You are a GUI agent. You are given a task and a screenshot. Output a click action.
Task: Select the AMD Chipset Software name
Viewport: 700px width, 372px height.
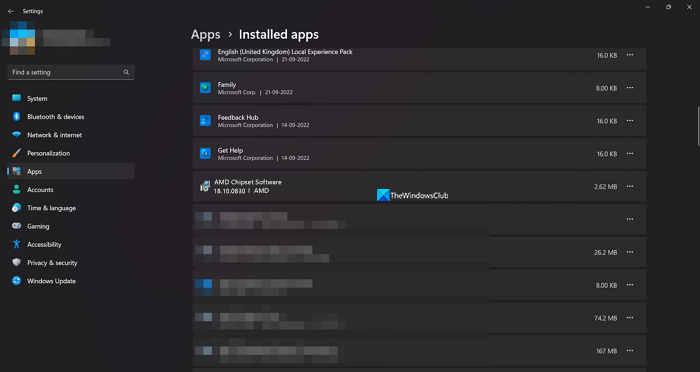[248, 182]
